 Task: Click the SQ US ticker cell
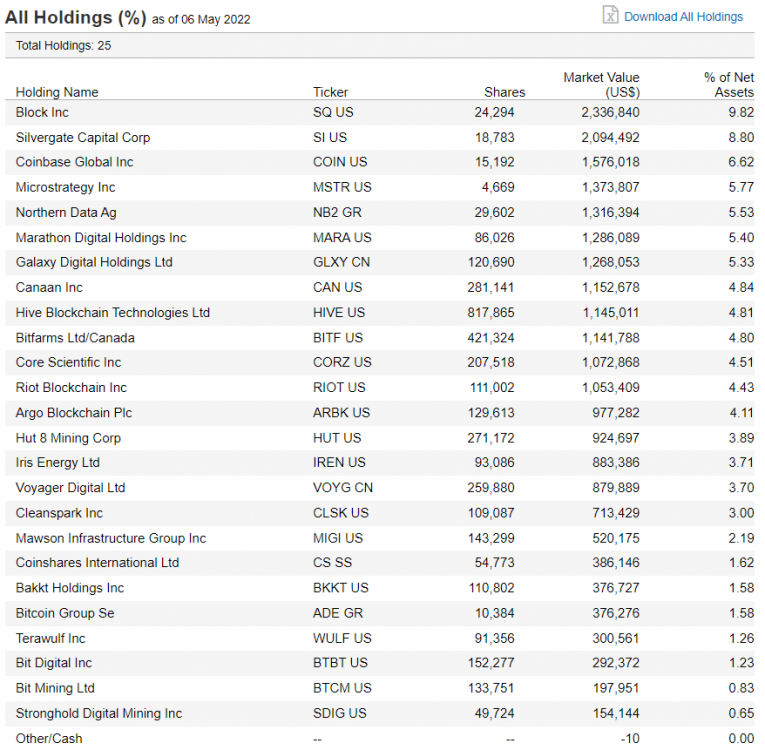tap(333, 113)
